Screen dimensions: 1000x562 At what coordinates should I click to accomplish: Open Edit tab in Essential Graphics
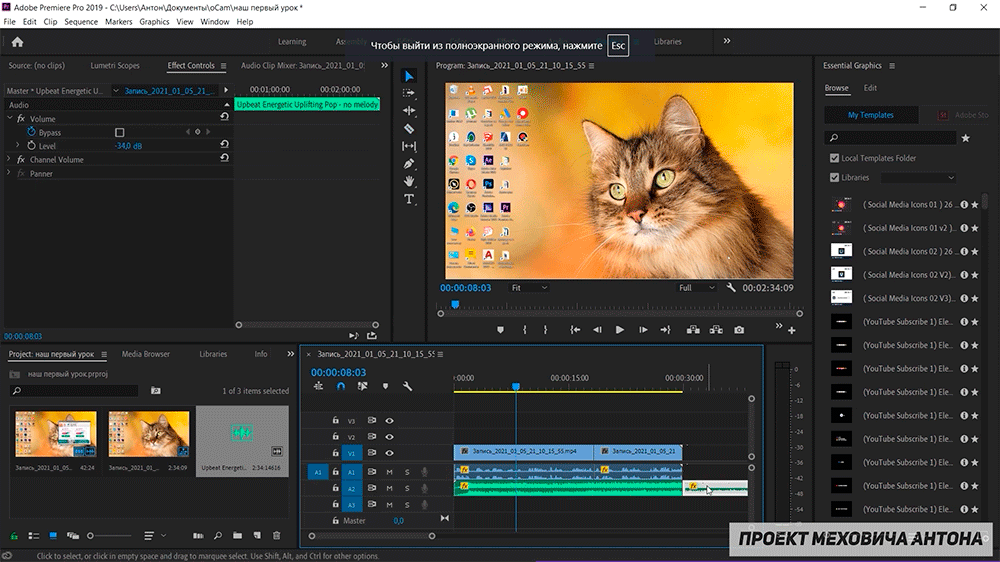pos(870,88)
